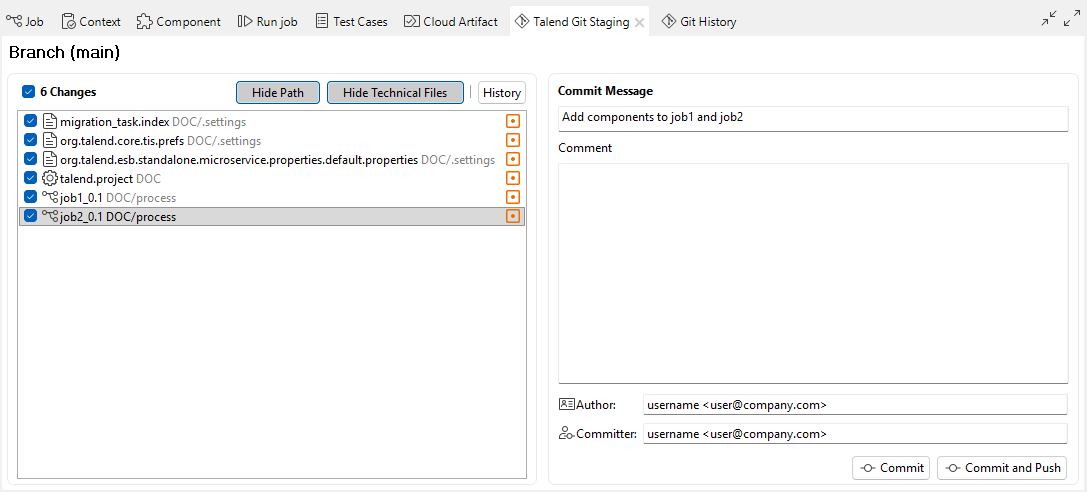Click the Job tab icon

point(14,21)
